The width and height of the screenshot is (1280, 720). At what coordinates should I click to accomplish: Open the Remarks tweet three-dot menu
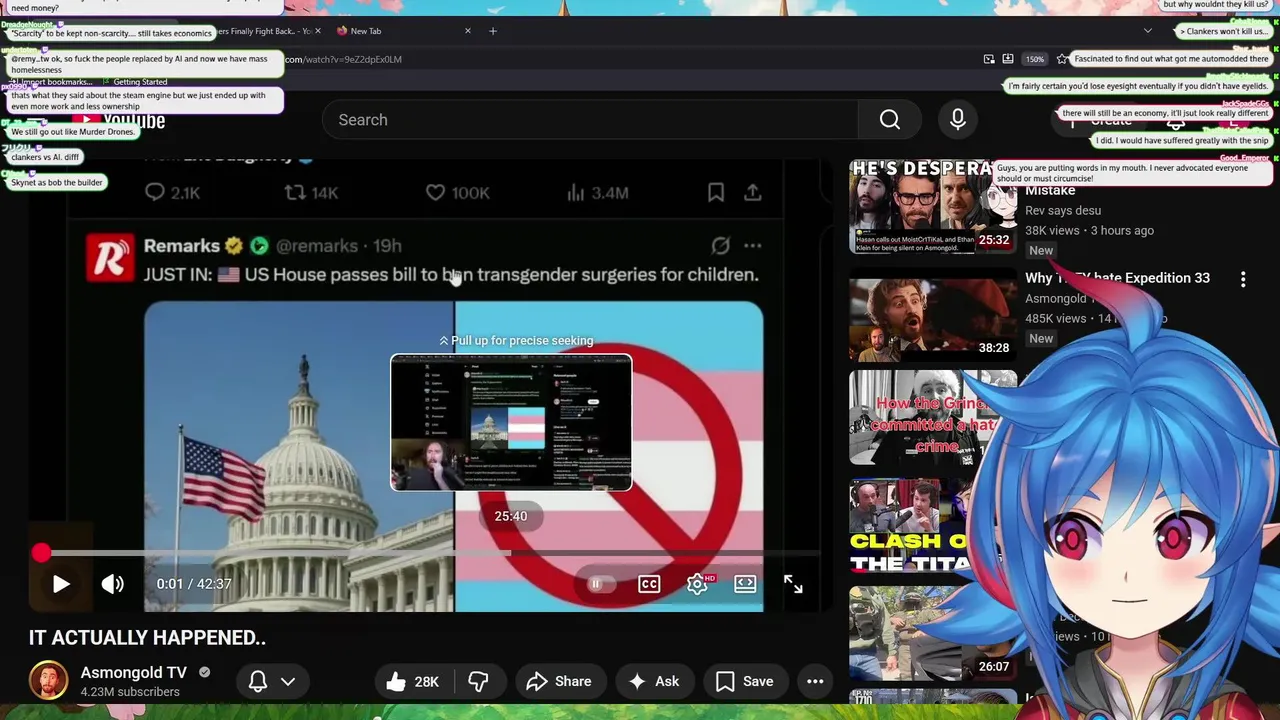click(x=753, y=245)
